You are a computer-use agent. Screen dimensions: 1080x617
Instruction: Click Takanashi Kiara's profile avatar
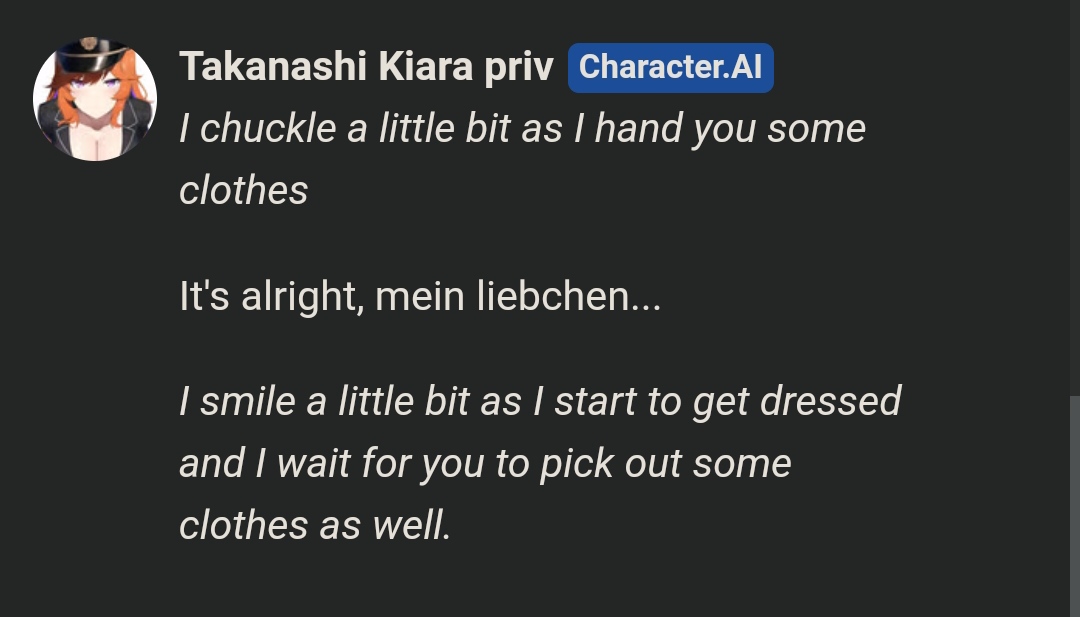click(x=95, y=99)
